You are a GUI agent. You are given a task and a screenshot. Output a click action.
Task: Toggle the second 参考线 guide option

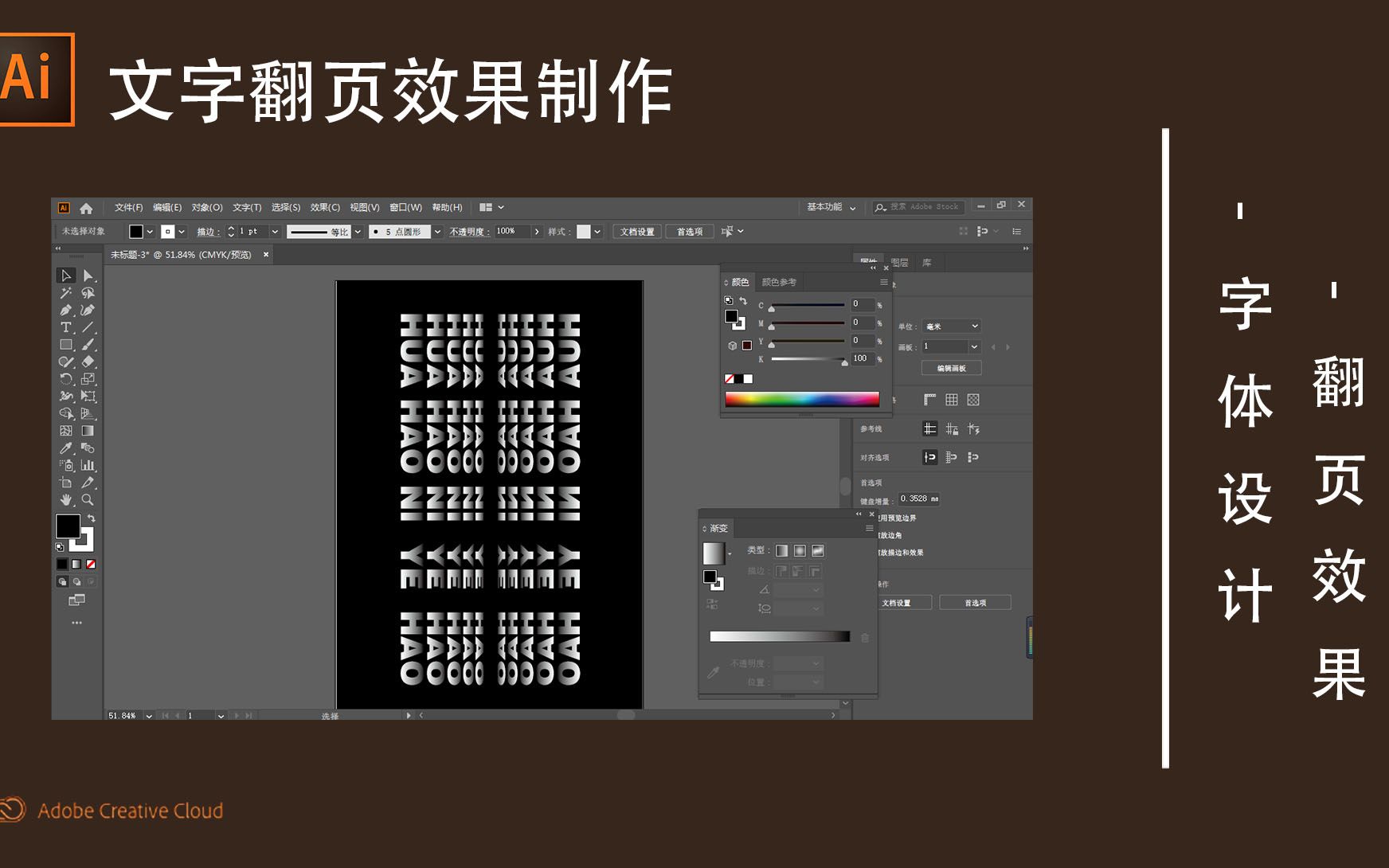(951, 429)
